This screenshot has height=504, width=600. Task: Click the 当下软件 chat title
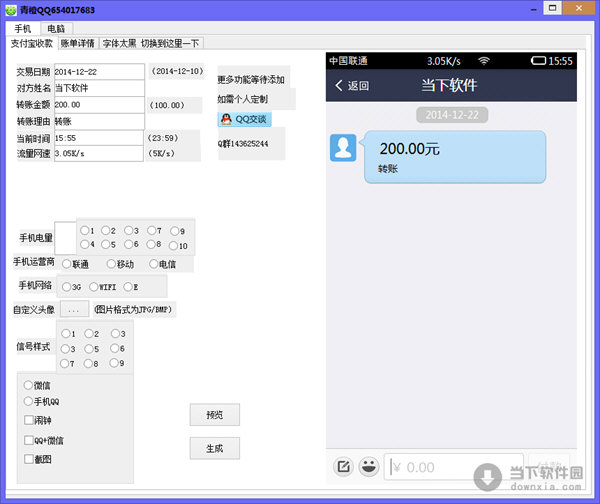449,85
